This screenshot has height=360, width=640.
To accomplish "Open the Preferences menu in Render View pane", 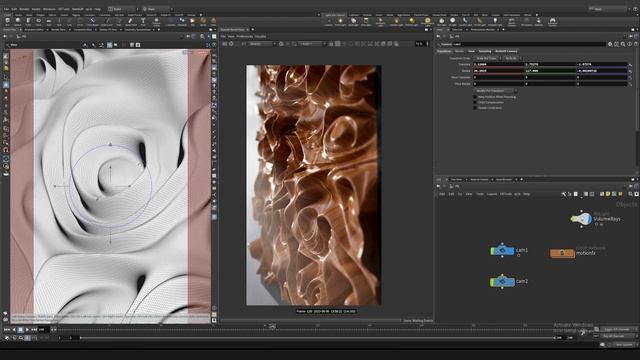I will [244, 36].
